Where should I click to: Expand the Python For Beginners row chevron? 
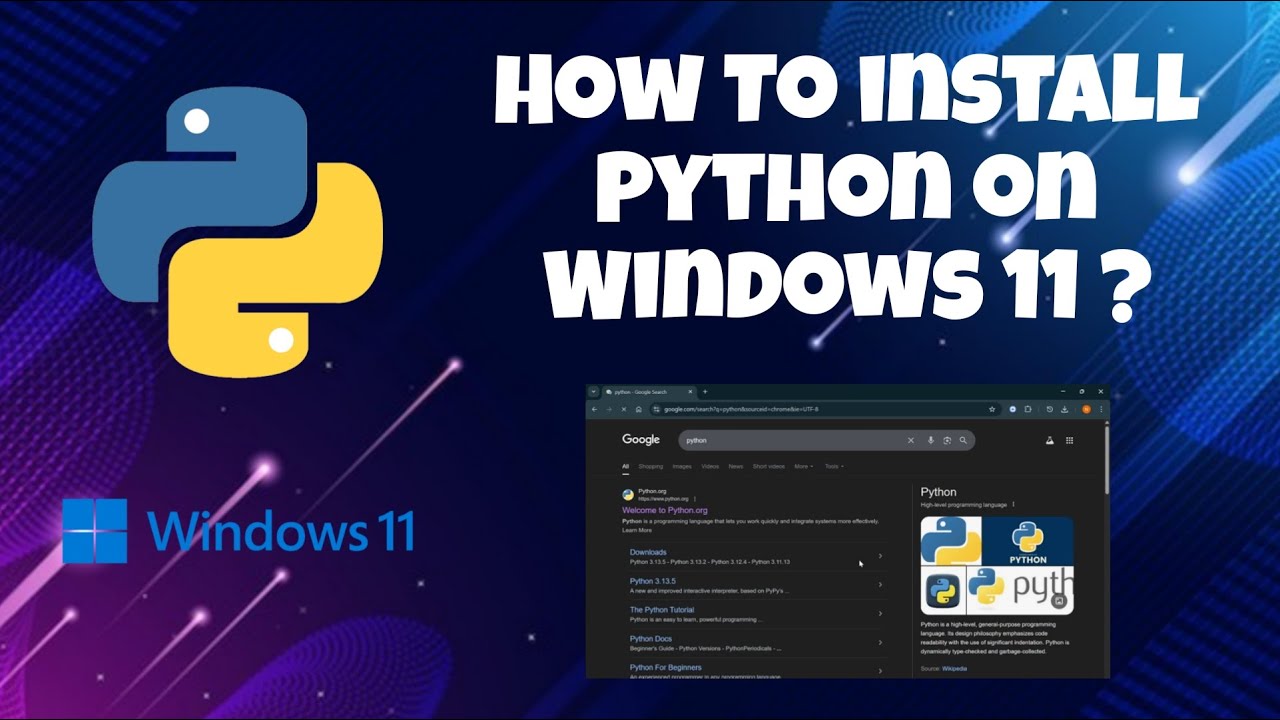point(880,671)
